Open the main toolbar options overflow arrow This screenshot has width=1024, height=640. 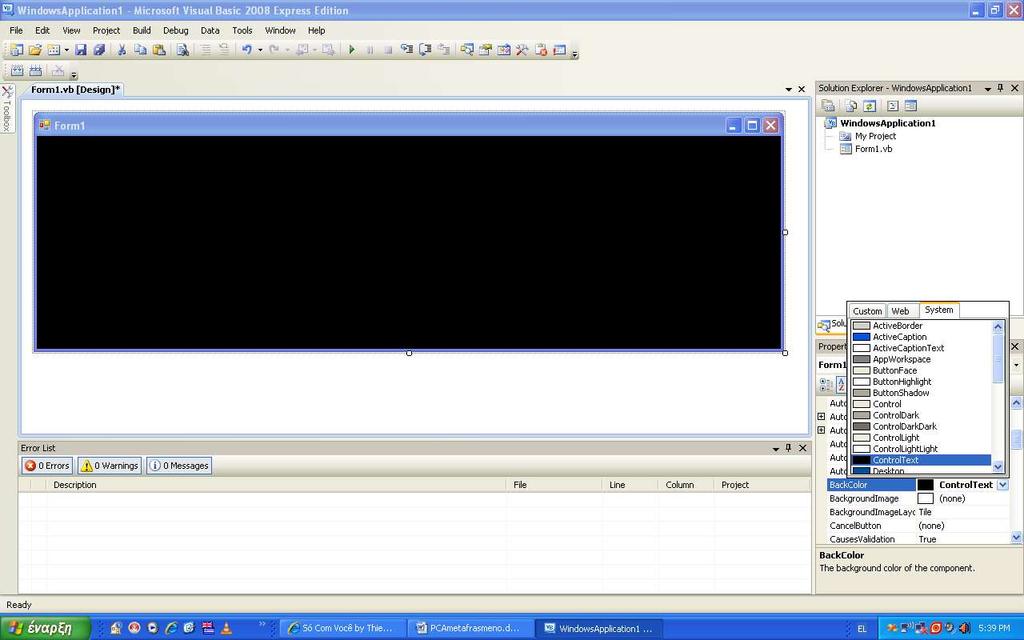coord(575,54)
